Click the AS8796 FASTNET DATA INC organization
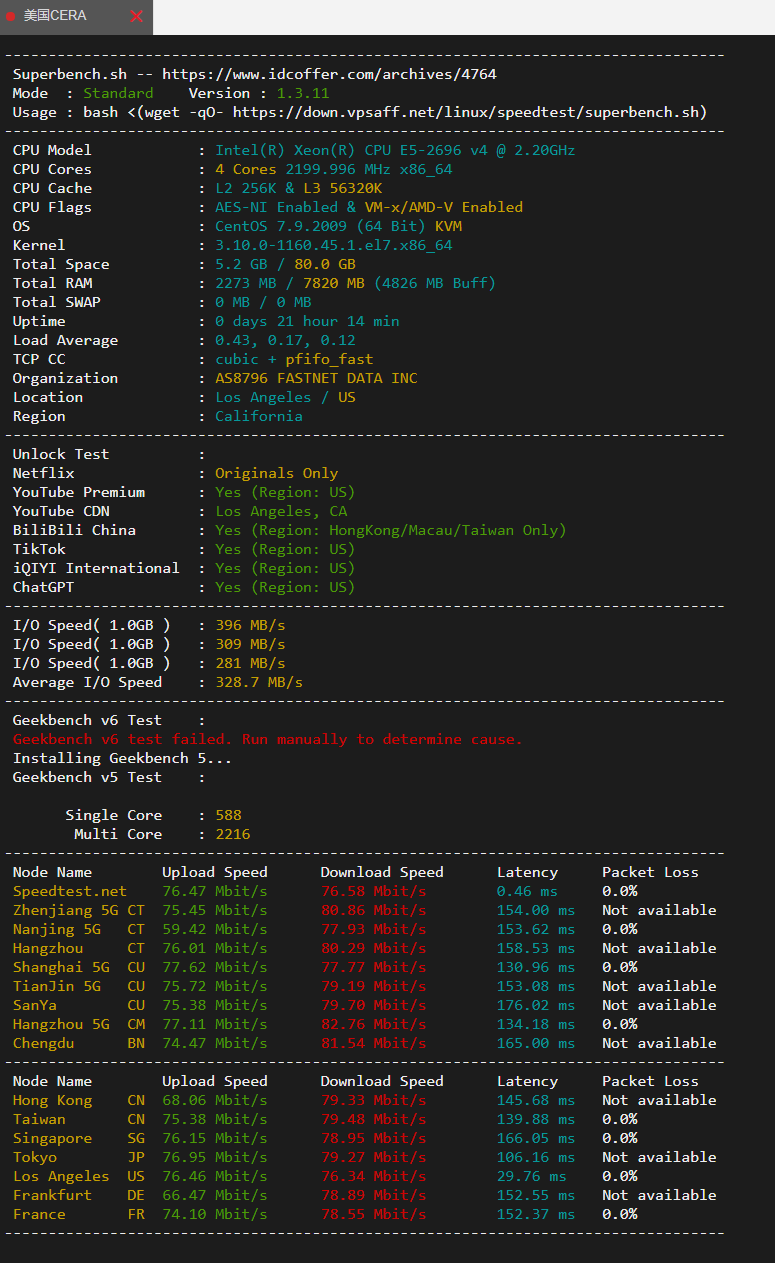This screenshot has height=1263, width=775. click(x=316, y=378)
